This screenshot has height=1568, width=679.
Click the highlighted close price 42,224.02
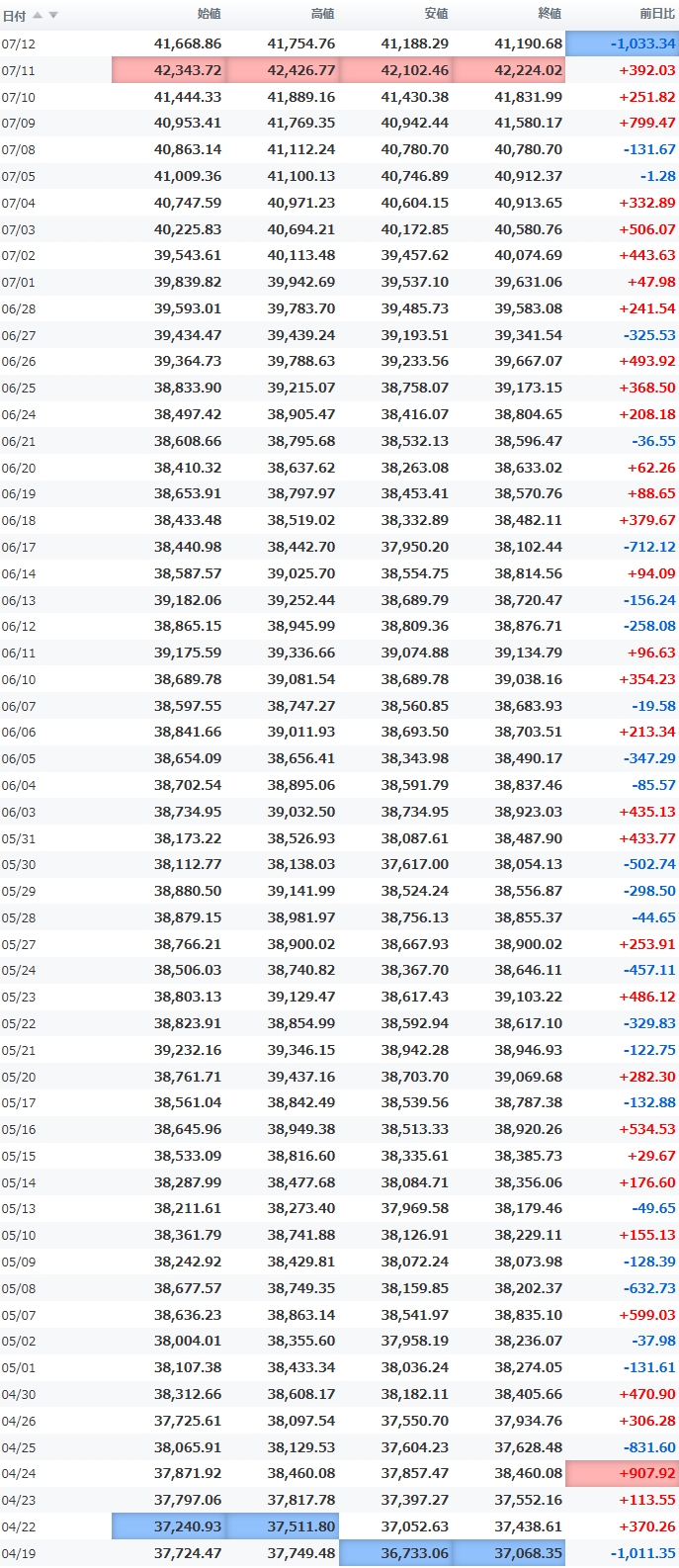coord(510,70)
